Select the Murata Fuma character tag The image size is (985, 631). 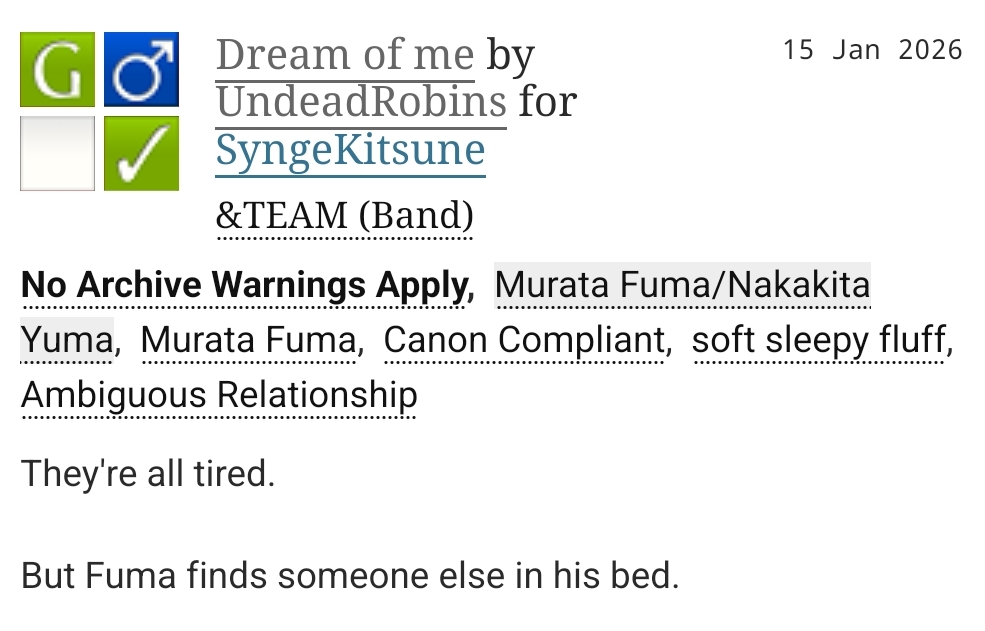click(x=248, y=341)
